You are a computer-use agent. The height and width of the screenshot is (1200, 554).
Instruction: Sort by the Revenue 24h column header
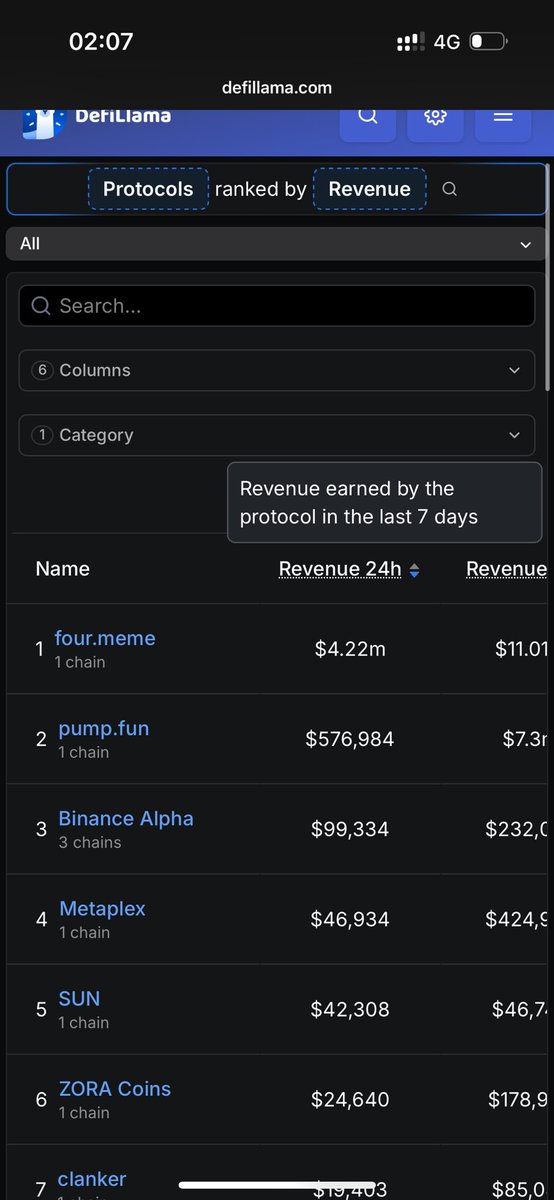(x=340, y=569)
